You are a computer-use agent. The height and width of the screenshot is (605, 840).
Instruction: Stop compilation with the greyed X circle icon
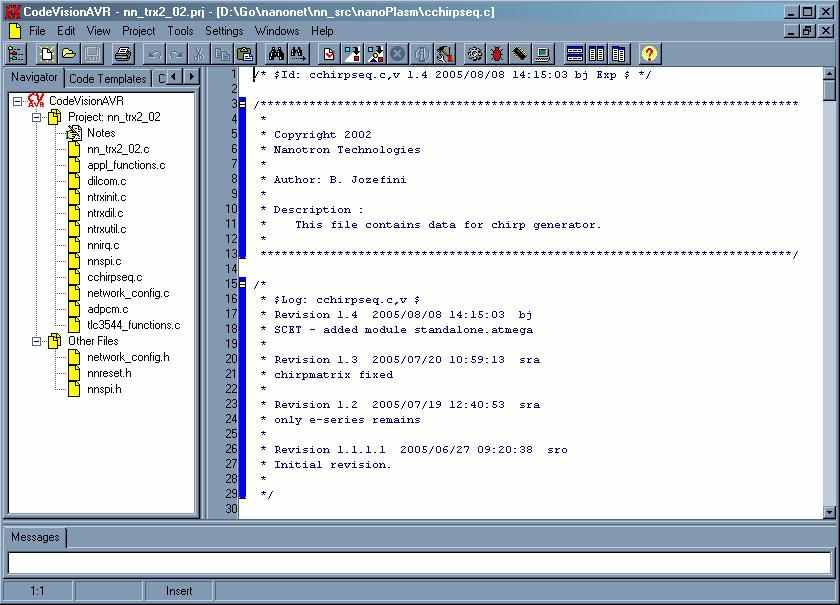pos(398,54)
